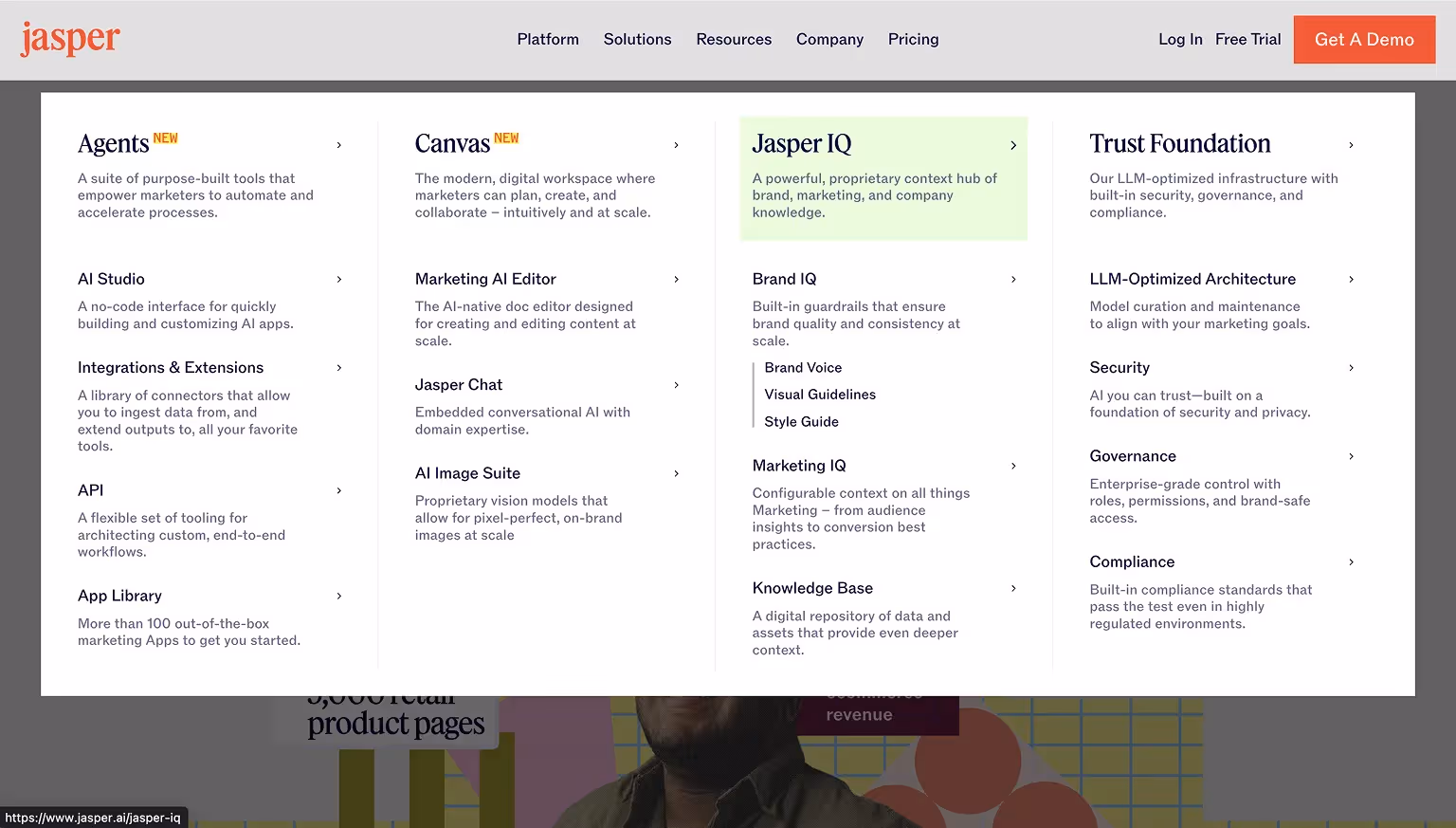
Task: Select Brand IQ
Action: coord(784,279)
